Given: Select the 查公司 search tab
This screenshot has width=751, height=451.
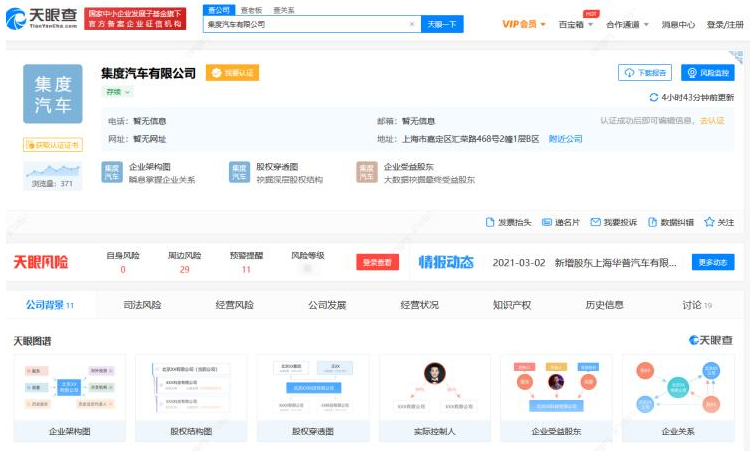Looking at the screenshot, I should click(x=219, y=10).
